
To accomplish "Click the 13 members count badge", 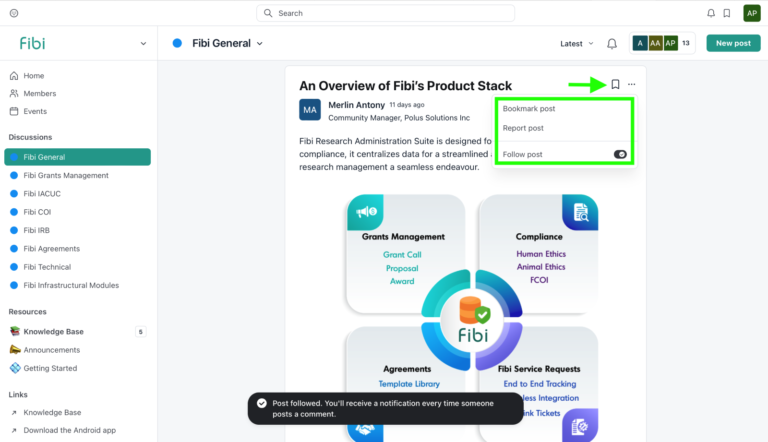I will 686,43.
